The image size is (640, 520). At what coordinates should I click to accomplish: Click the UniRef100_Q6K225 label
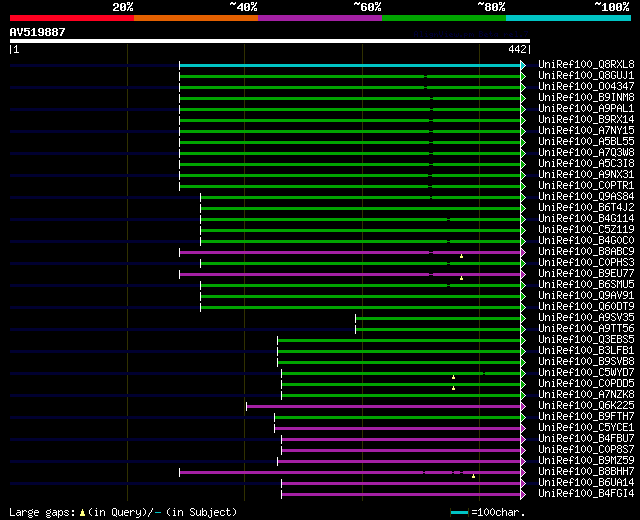coord(586,406)
